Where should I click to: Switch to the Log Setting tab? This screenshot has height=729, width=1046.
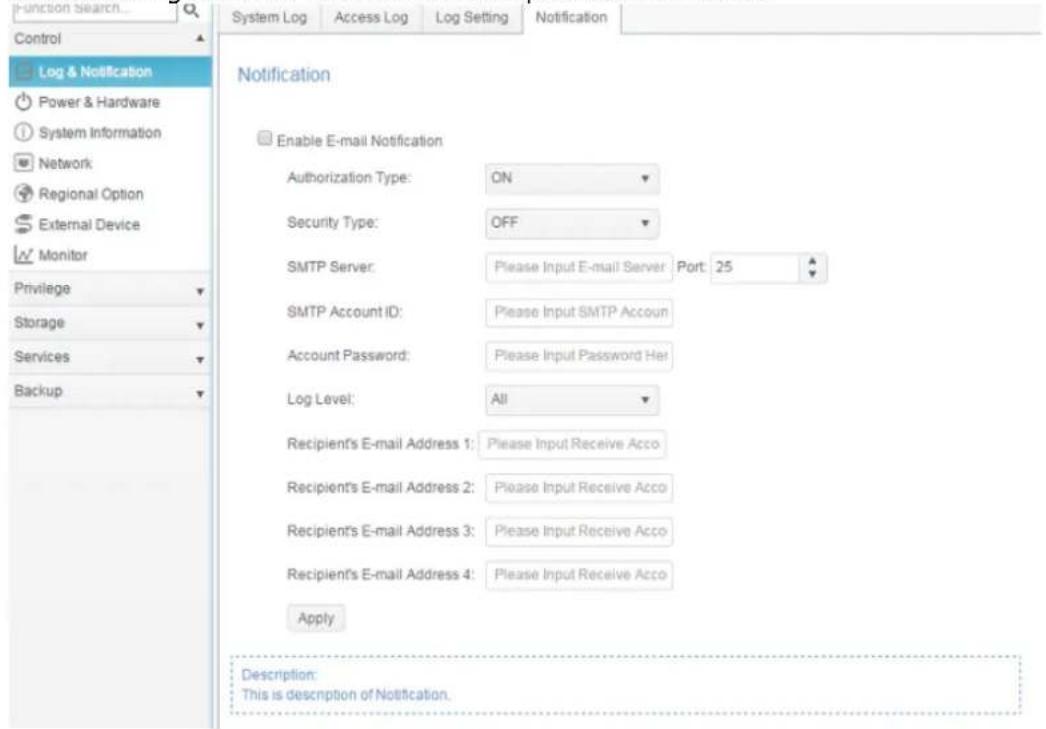(x=472, y=17)
